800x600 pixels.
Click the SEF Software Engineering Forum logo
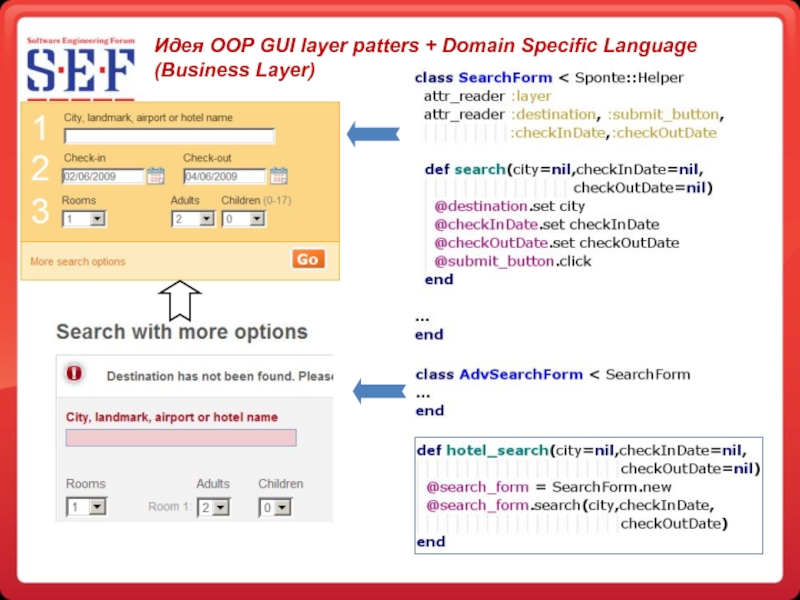pyautogui.click(x=81, y=68)
